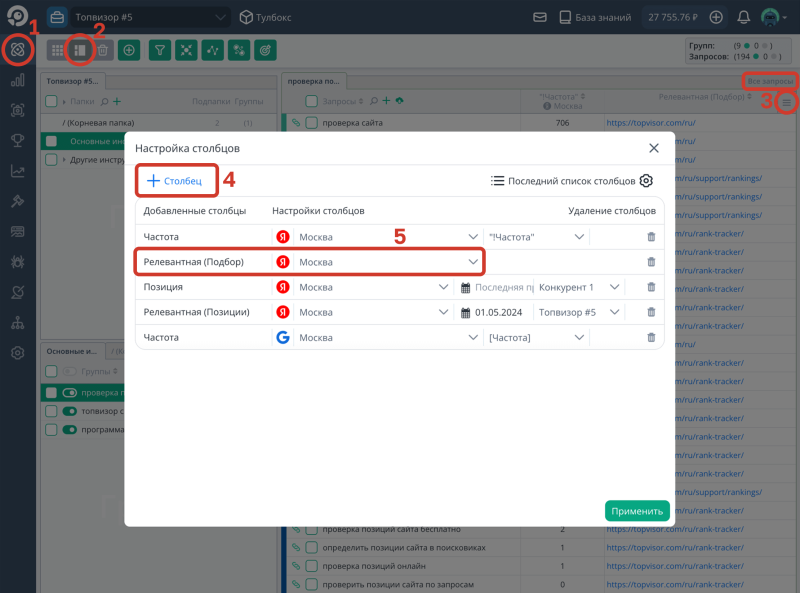Open the settings gear in left sidebar
This screenshot has height=593, width=800.
pos(17,353)
